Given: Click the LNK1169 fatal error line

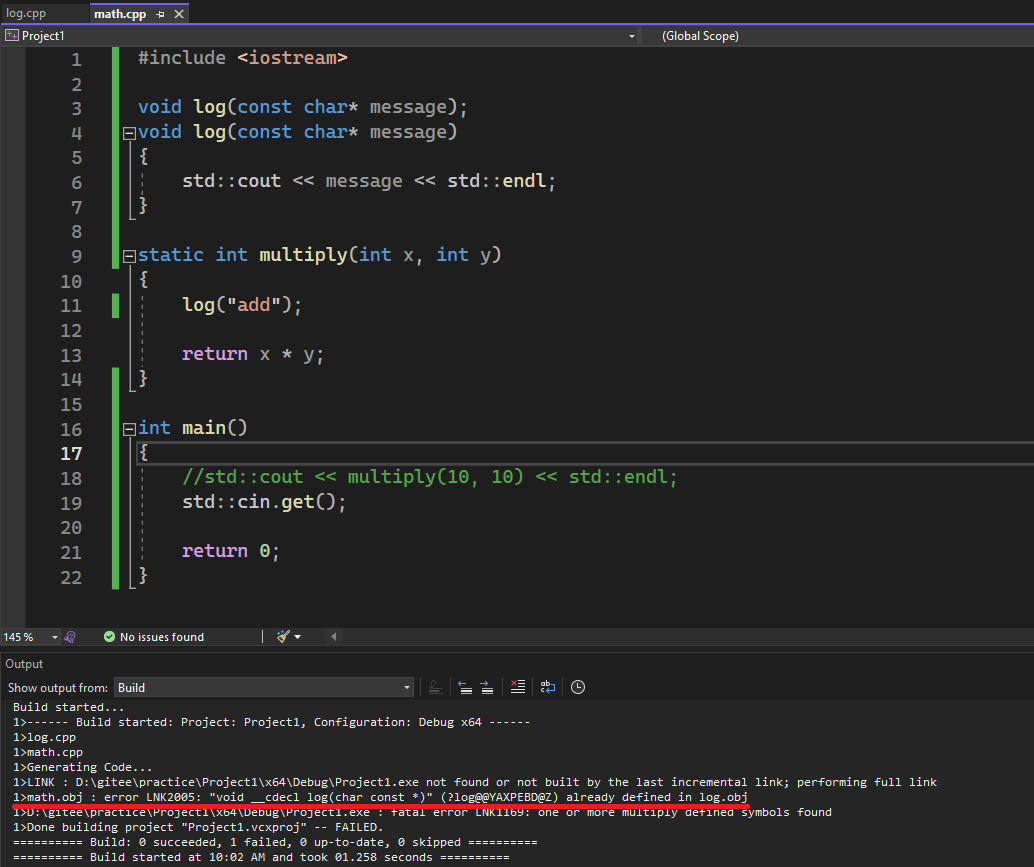Looking at the screenshot, I should pos(422,812).
